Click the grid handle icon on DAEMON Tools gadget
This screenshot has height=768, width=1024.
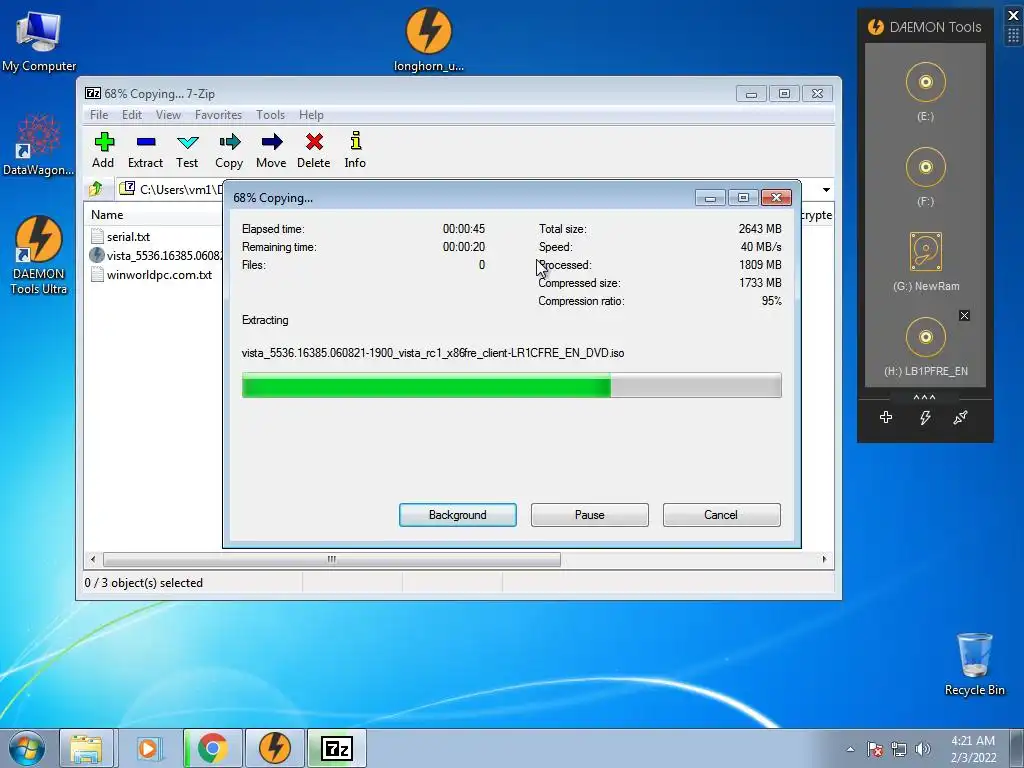coord(1013,35)
